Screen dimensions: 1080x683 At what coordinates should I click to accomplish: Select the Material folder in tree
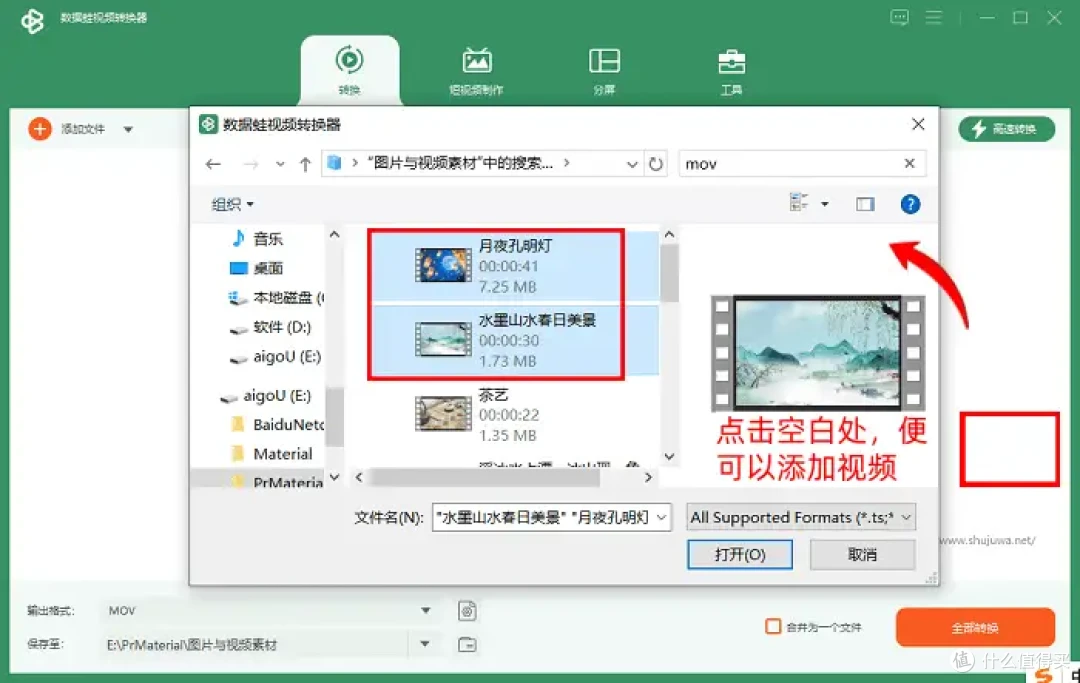pyautogui.click(x=273, y=454)
